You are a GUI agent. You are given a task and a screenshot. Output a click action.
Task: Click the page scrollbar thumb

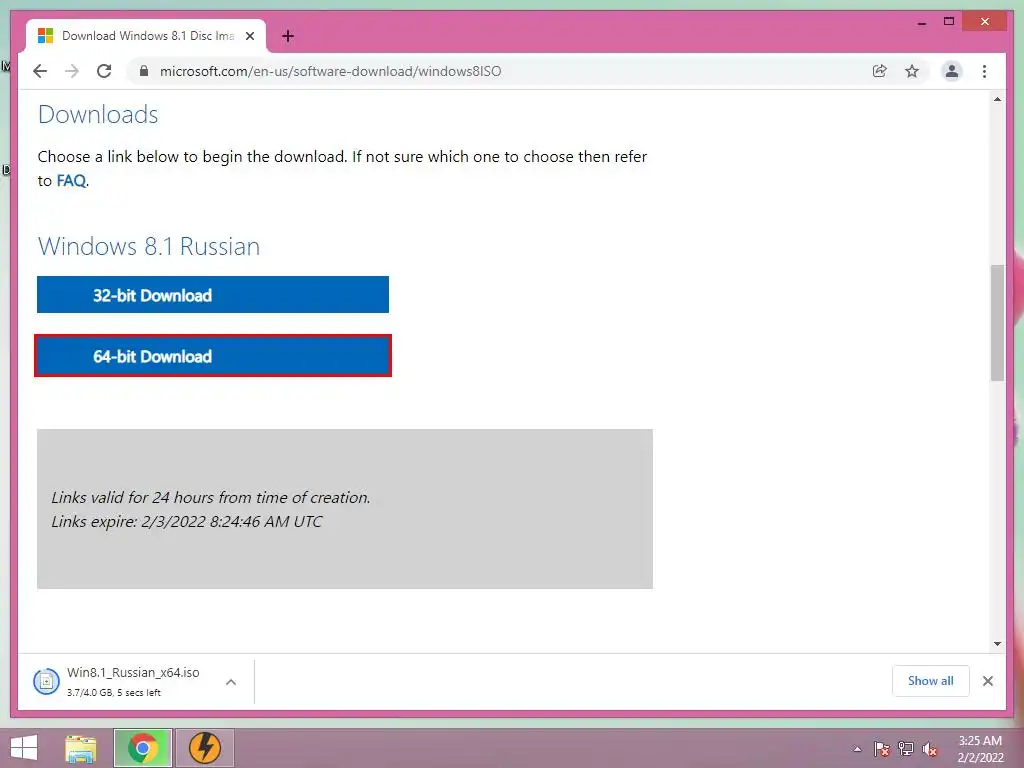point(997,322)
